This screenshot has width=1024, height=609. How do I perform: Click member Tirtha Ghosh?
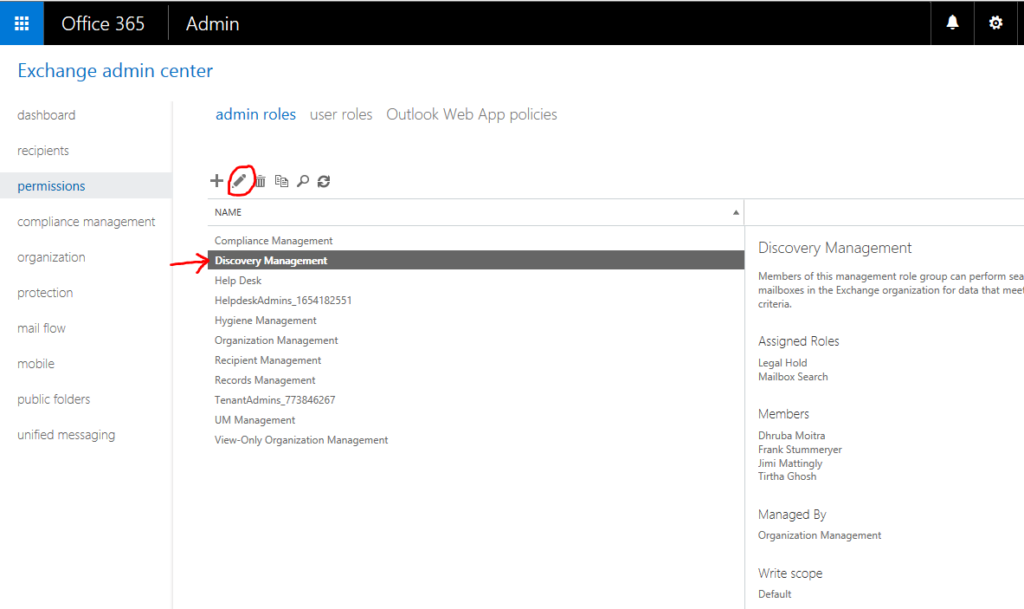click(787, 476)
